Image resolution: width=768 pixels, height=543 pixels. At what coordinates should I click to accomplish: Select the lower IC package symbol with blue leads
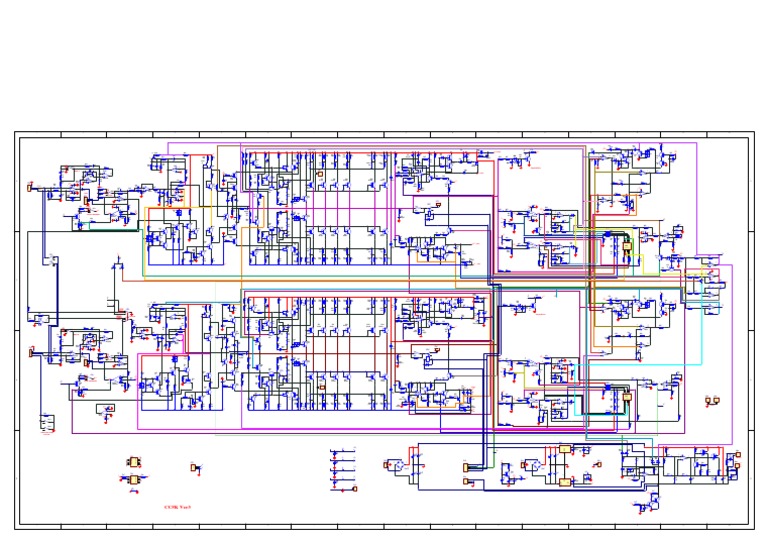pos(133,480)
